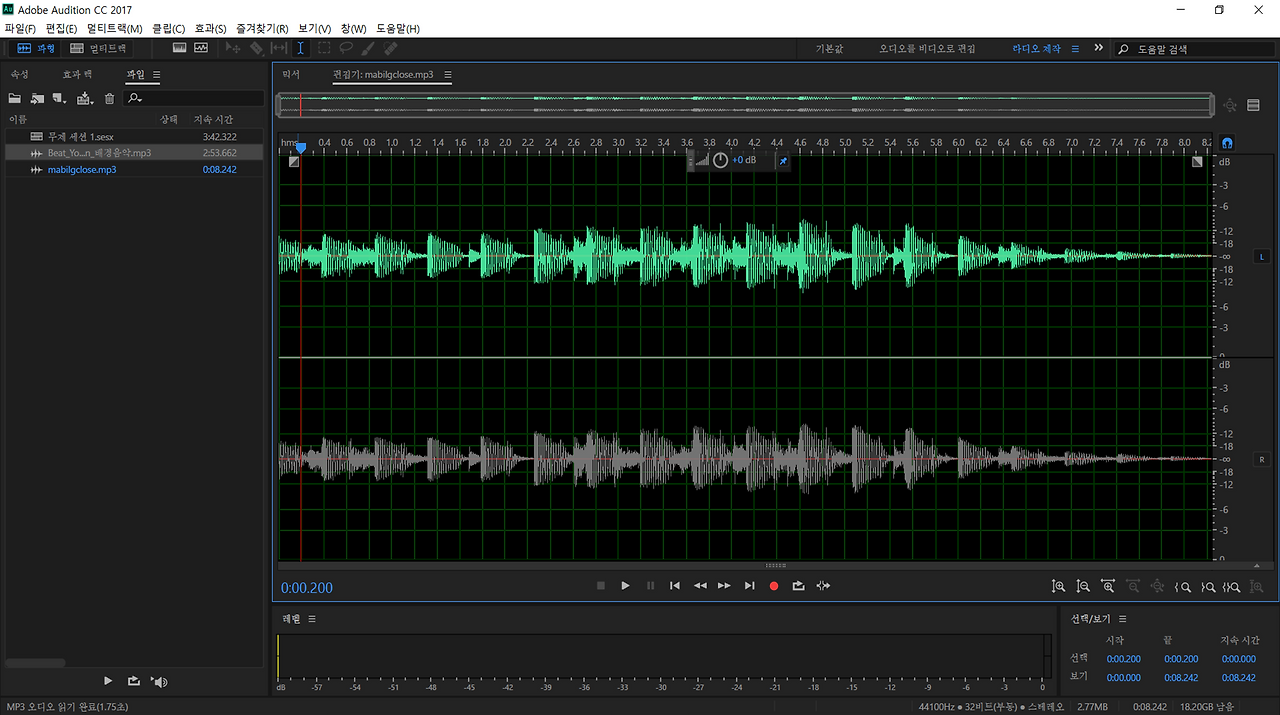The height and width of the screenshot is (715, 1280).
Task: Select the 기본값 workspace
Action: point(830,48)
